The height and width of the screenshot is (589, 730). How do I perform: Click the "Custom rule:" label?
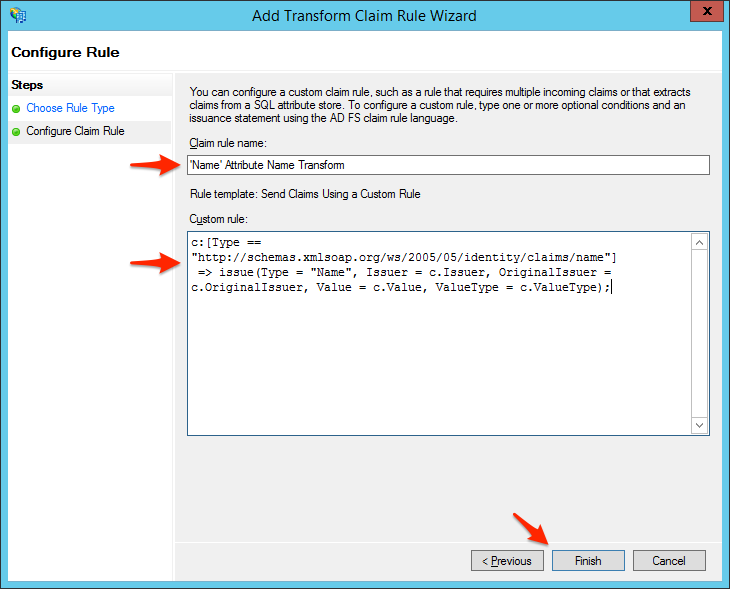[x=217, y=218]
